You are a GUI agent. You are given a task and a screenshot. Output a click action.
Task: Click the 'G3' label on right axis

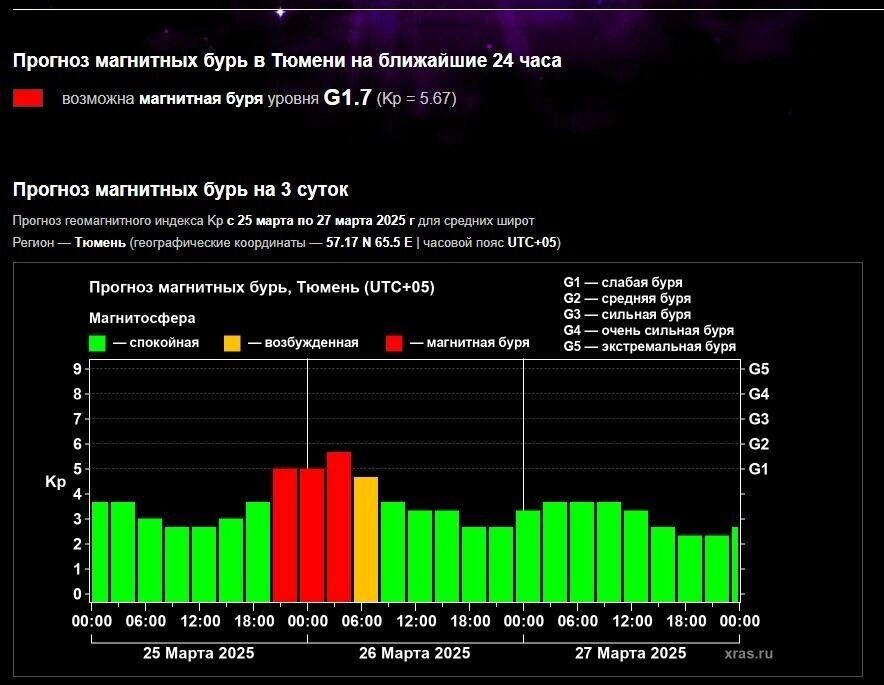tap(758, 419)
